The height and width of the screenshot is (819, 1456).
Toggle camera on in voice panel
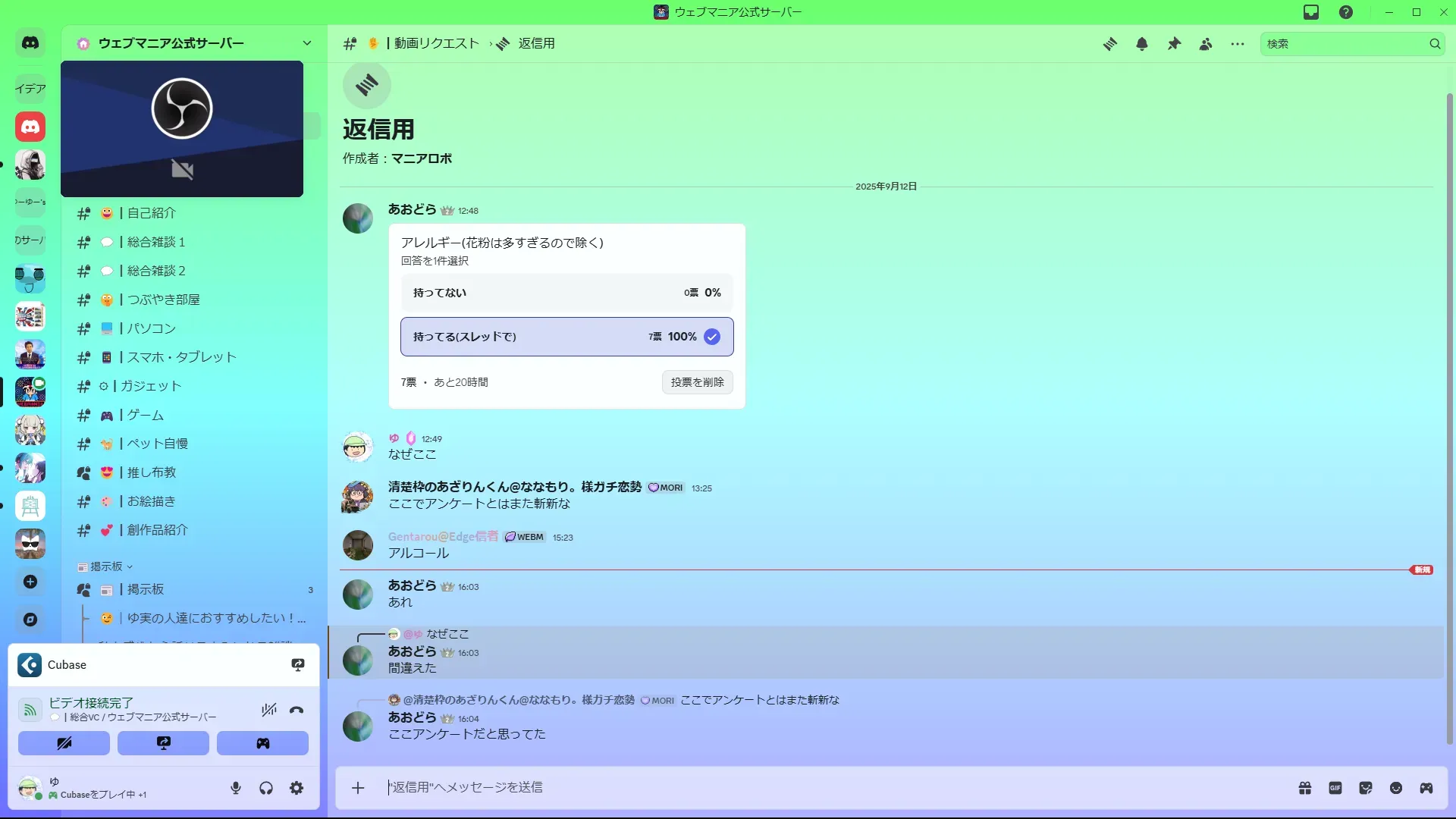[x=64, y=743]
